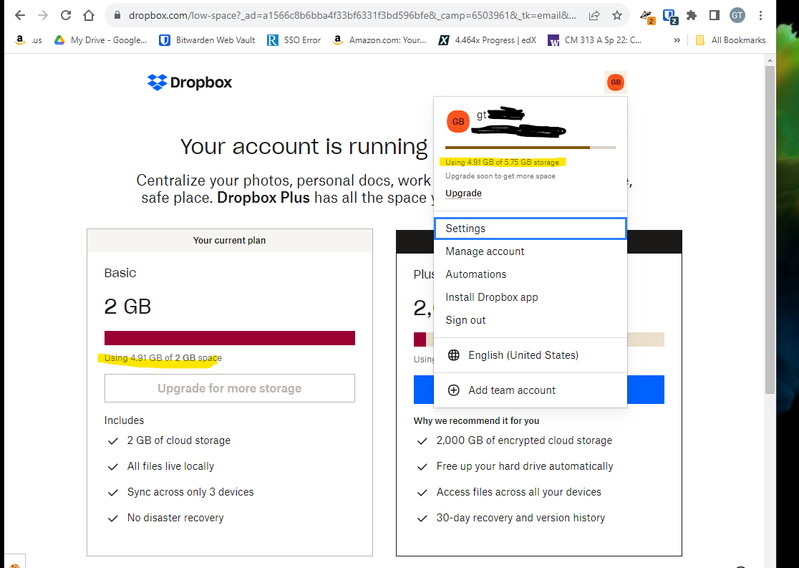Image resolution: width=799 pixels, height=568 pixels.
Task: Select Manage account menu item
Action: (x=530, y=251)
